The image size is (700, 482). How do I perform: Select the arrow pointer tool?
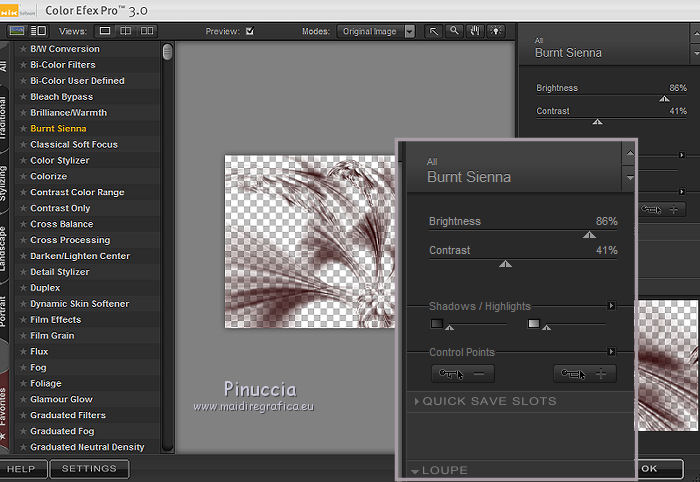tap(434, 31)
